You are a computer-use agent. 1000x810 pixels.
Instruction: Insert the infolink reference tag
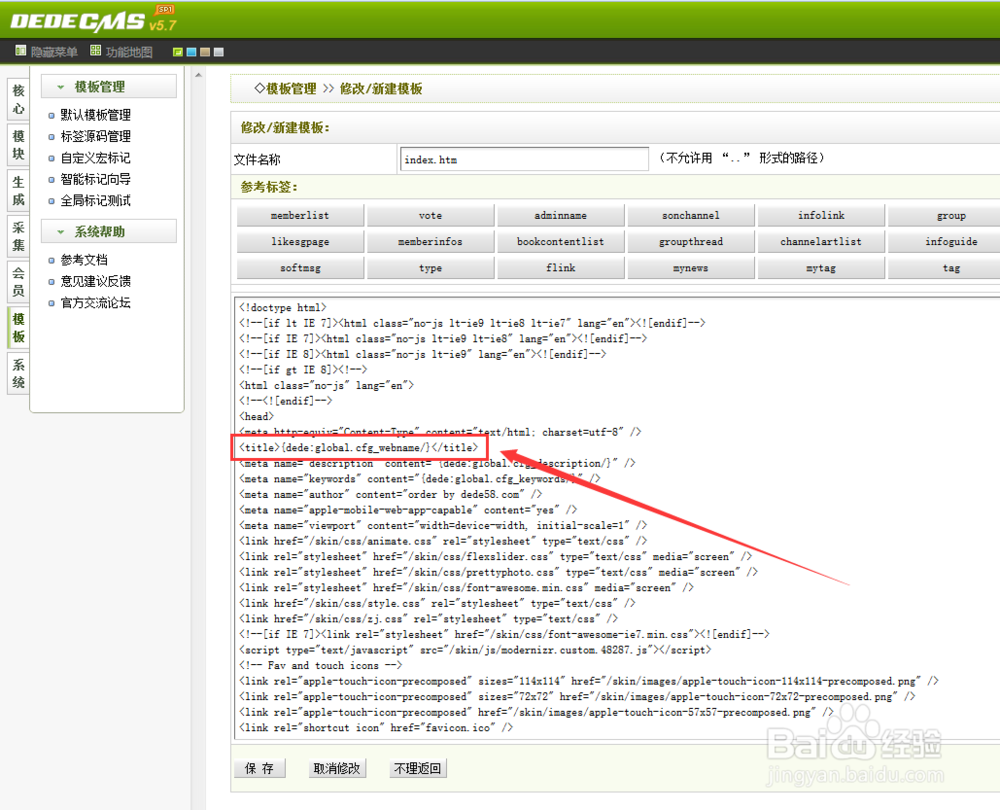(821, 216)
